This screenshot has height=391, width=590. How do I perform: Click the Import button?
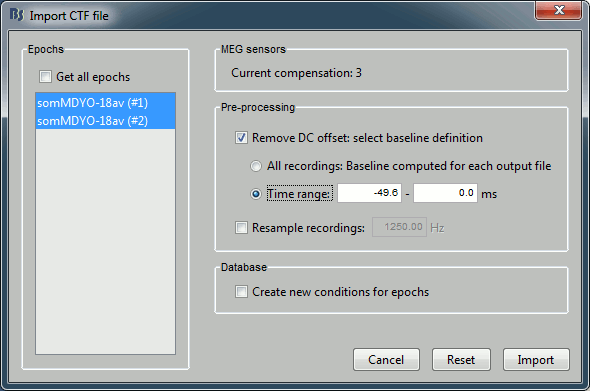point(536,359)
